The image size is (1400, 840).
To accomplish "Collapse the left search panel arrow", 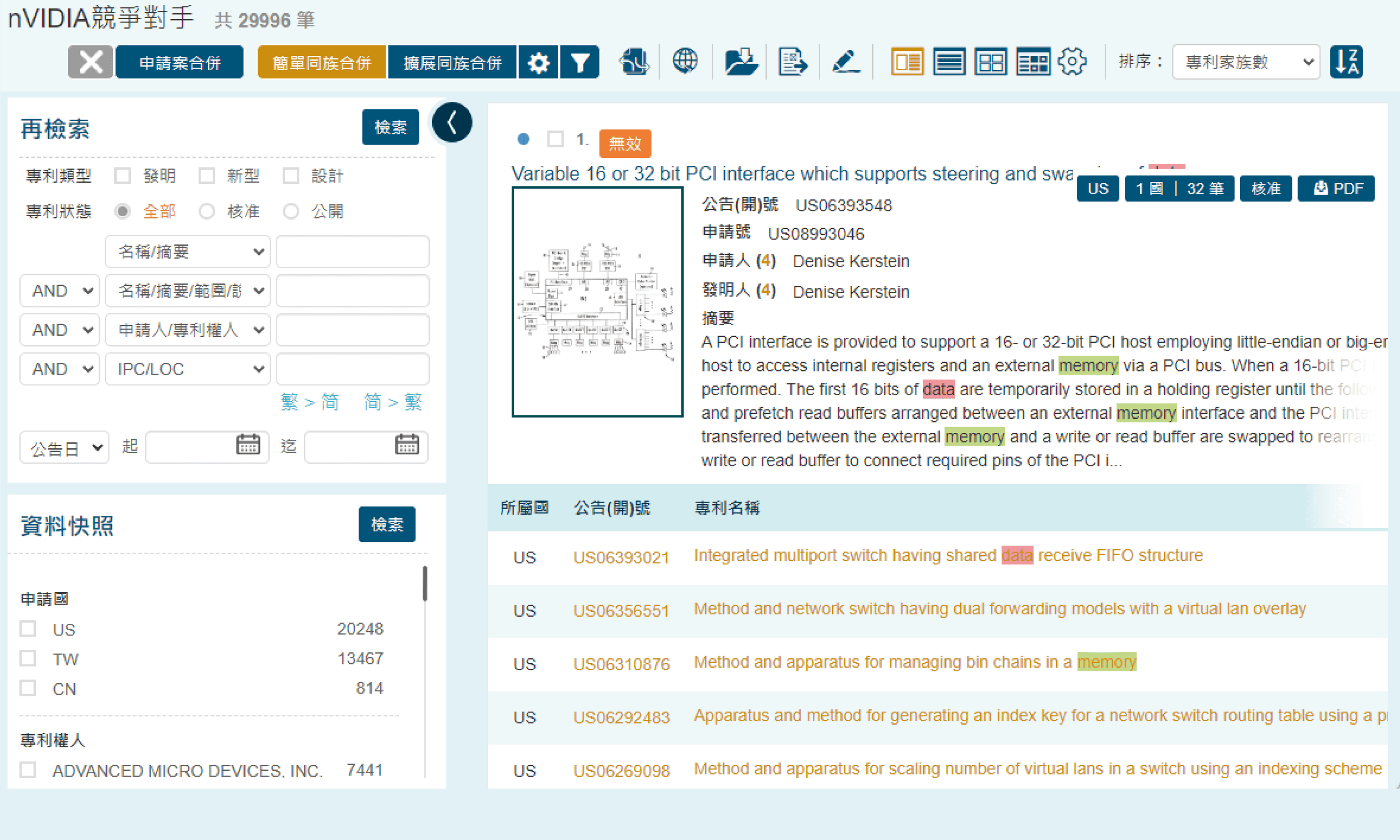I will (452, 122).
